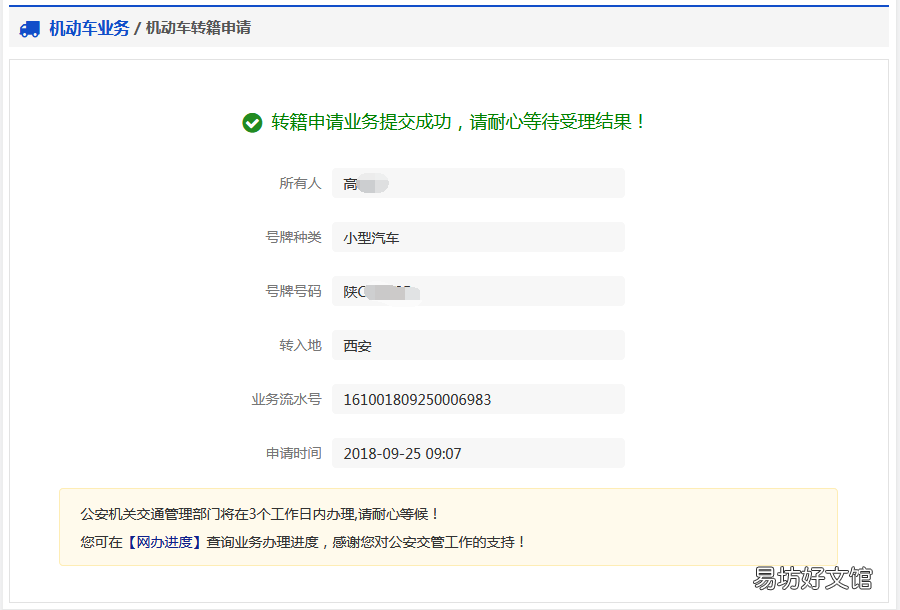The image size is (900, 610).
Task: Click the 业务流水号 label
Action: coord(286,399)
